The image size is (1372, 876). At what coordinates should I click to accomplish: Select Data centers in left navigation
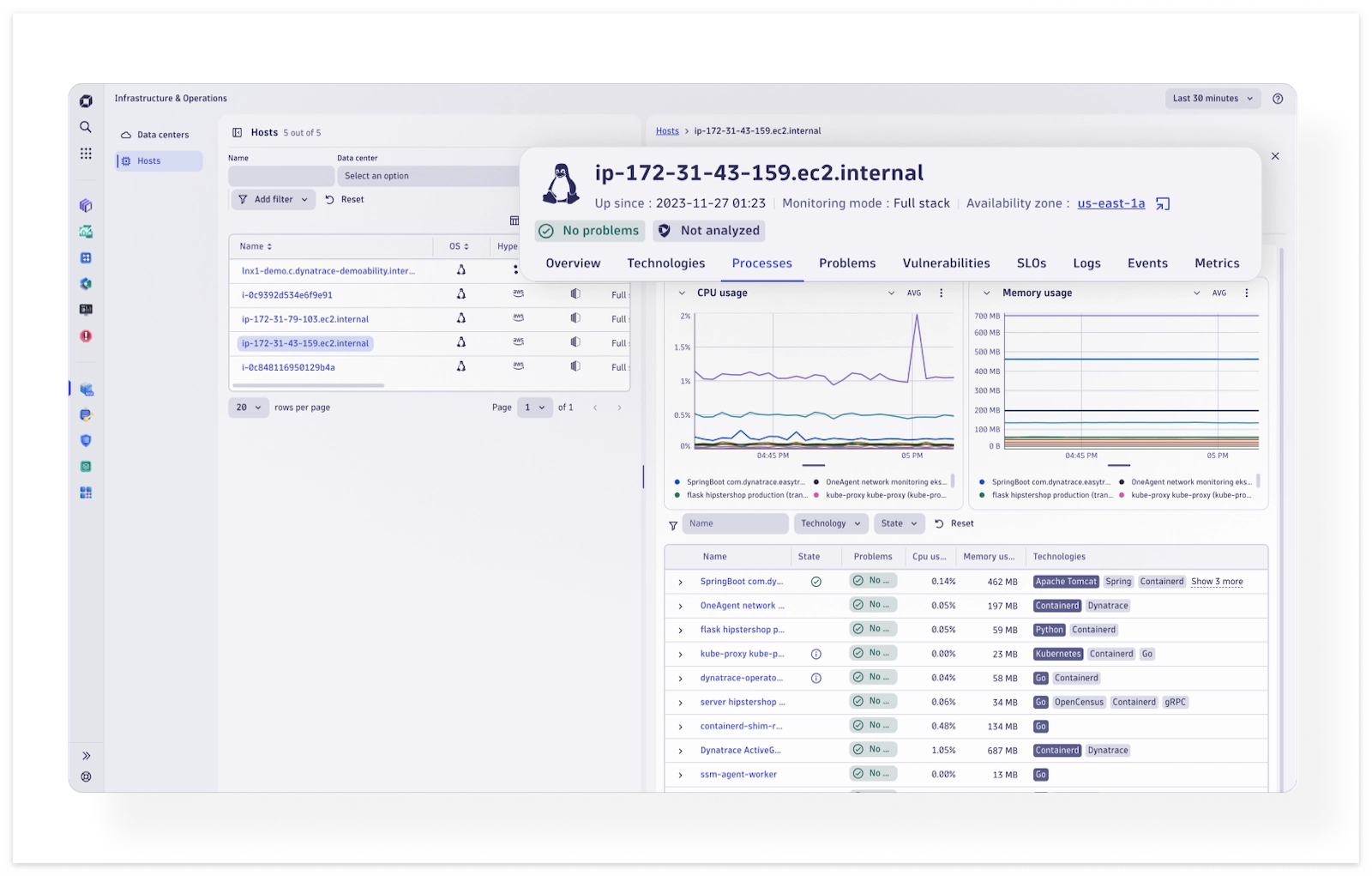[159, 136]
